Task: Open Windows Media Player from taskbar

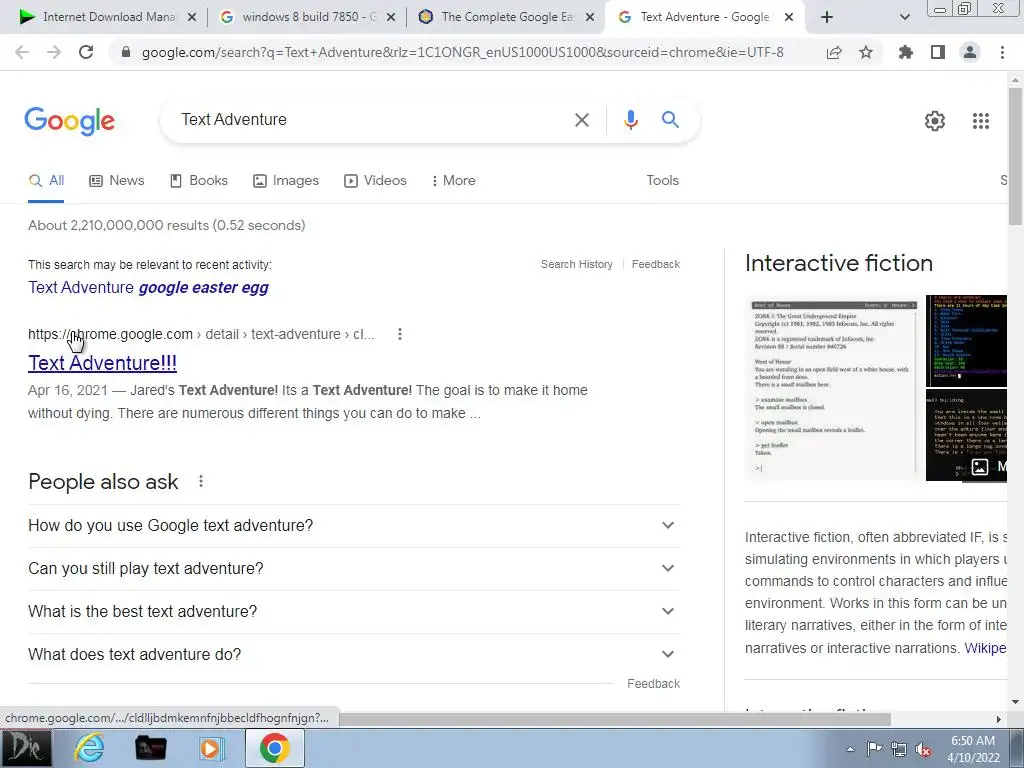Action: point(211,748)
